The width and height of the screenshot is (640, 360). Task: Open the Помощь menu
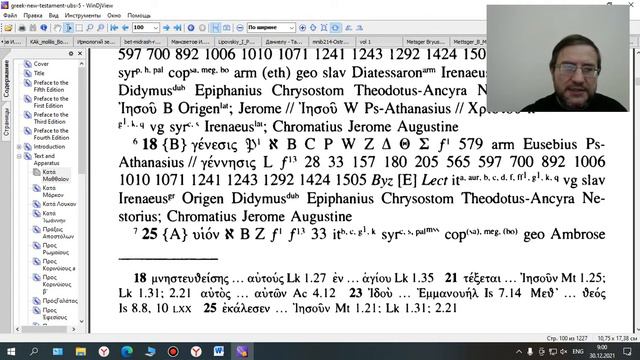(139, 16)
